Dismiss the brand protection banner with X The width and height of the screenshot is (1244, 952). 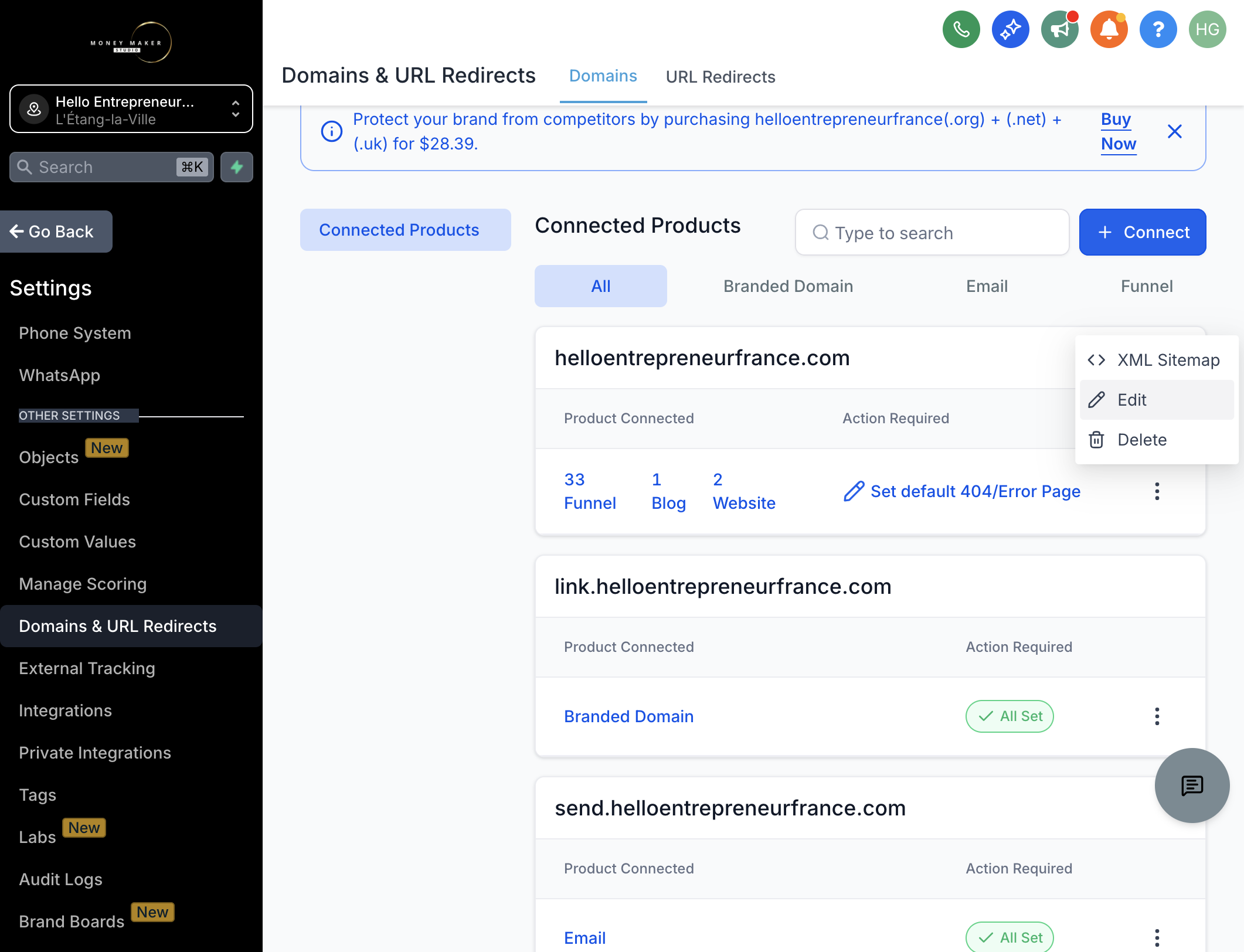[x=1175, y=131]
